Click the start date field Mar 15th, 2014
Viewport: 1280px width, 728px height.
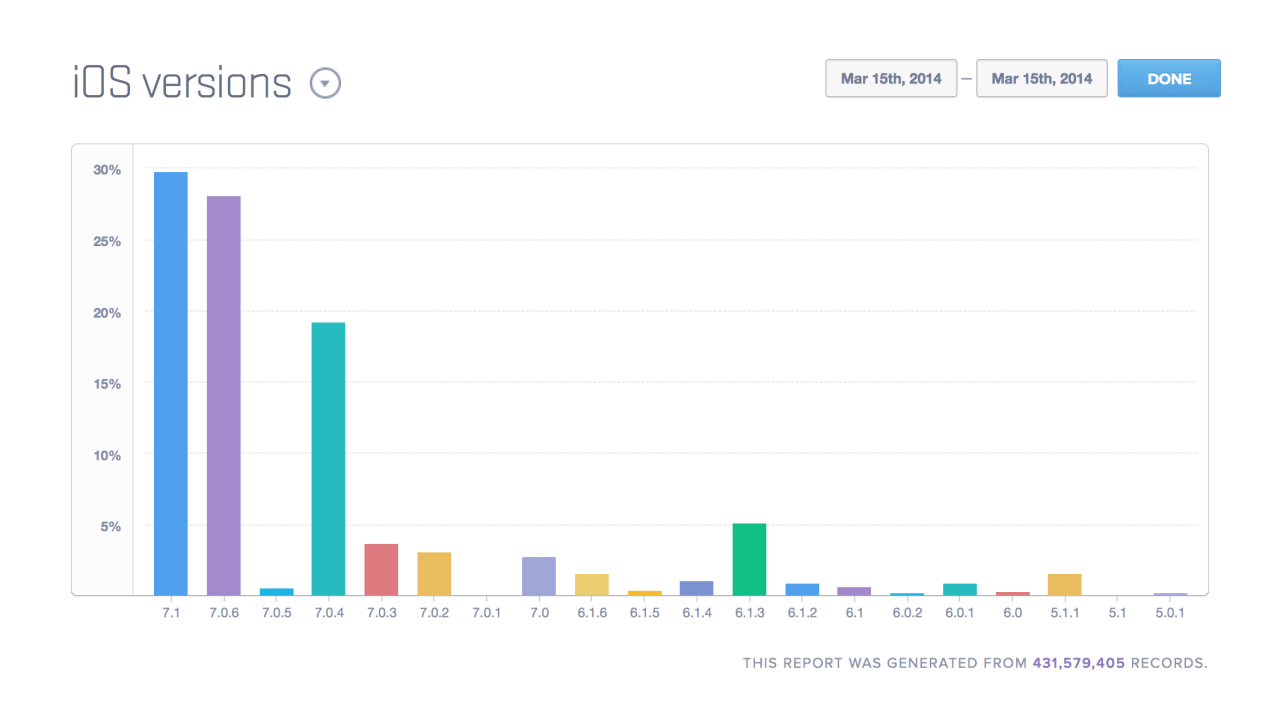[x=891, y=79]
